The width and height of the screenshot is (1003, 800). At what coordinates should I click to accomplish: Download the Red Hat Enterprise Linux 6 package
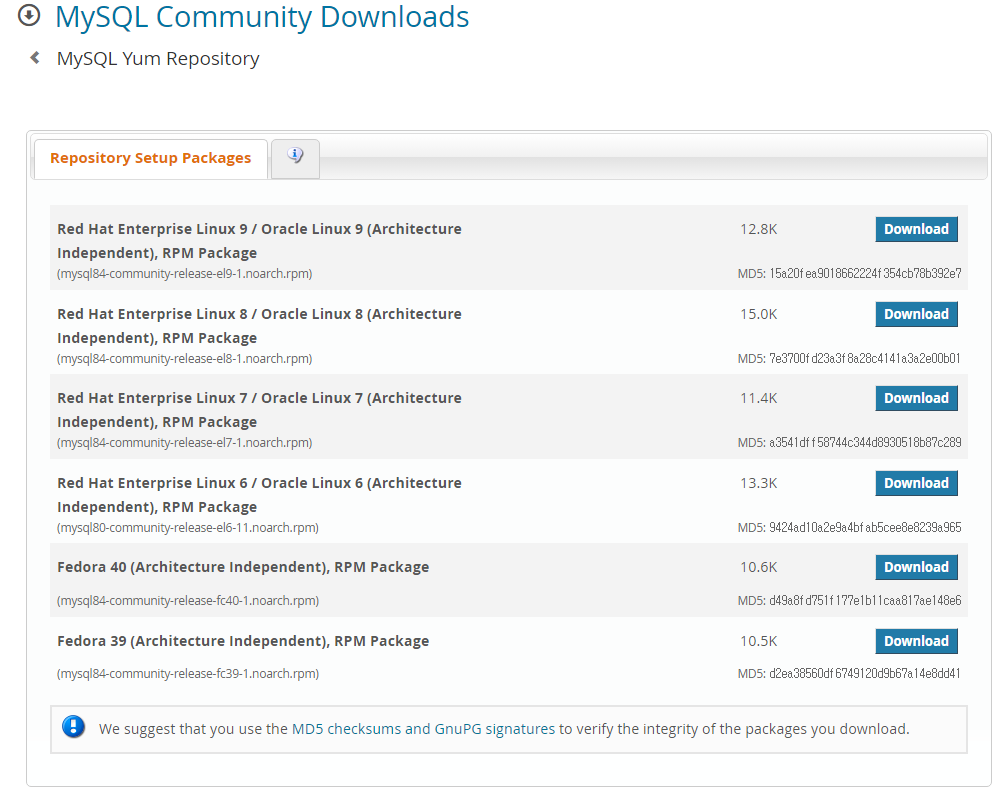pos(916,483)
